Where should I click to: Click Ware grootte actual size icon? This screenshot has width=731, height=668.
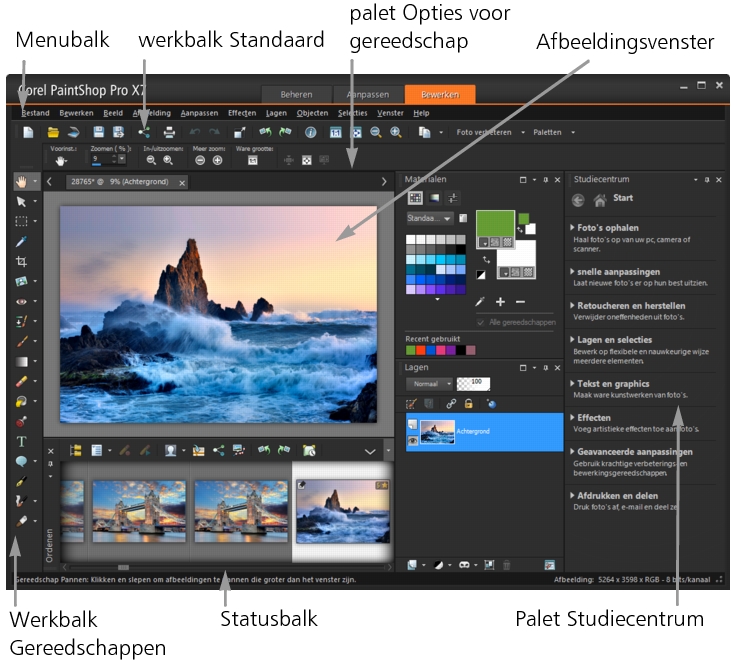pos(253,161)
